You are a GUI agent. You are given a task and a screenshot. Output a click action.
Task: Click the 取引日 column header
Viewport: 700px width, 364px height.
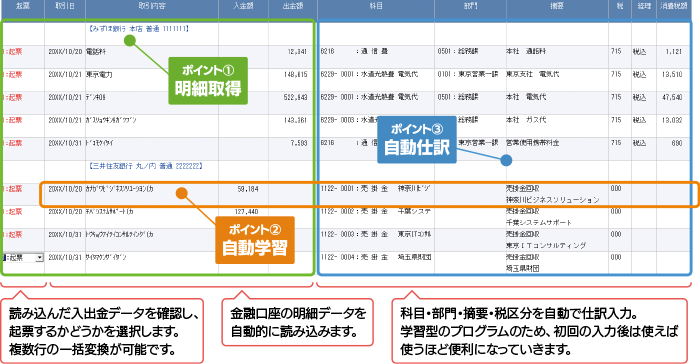65,6
